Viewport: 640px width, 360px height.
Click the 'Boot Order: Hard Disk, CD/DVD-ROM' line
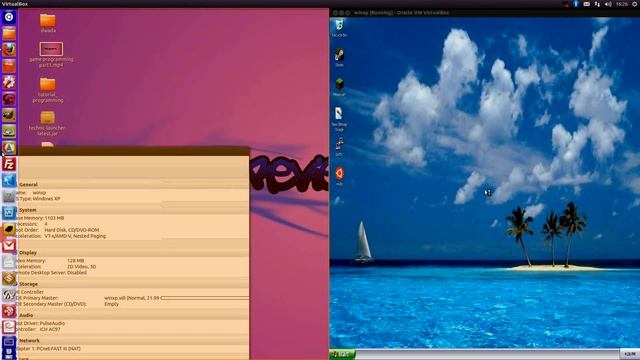(58, 230)
